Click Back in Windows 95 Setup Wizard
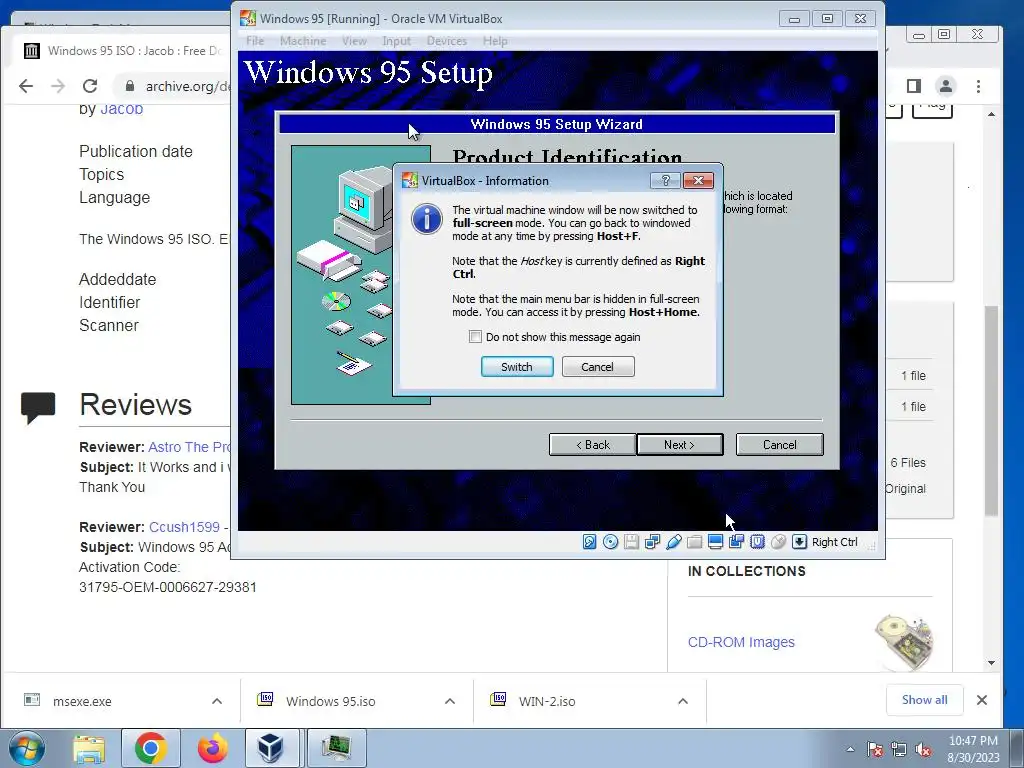Image resolution: width=1024 pixels, height=768 pixels. 592,445
